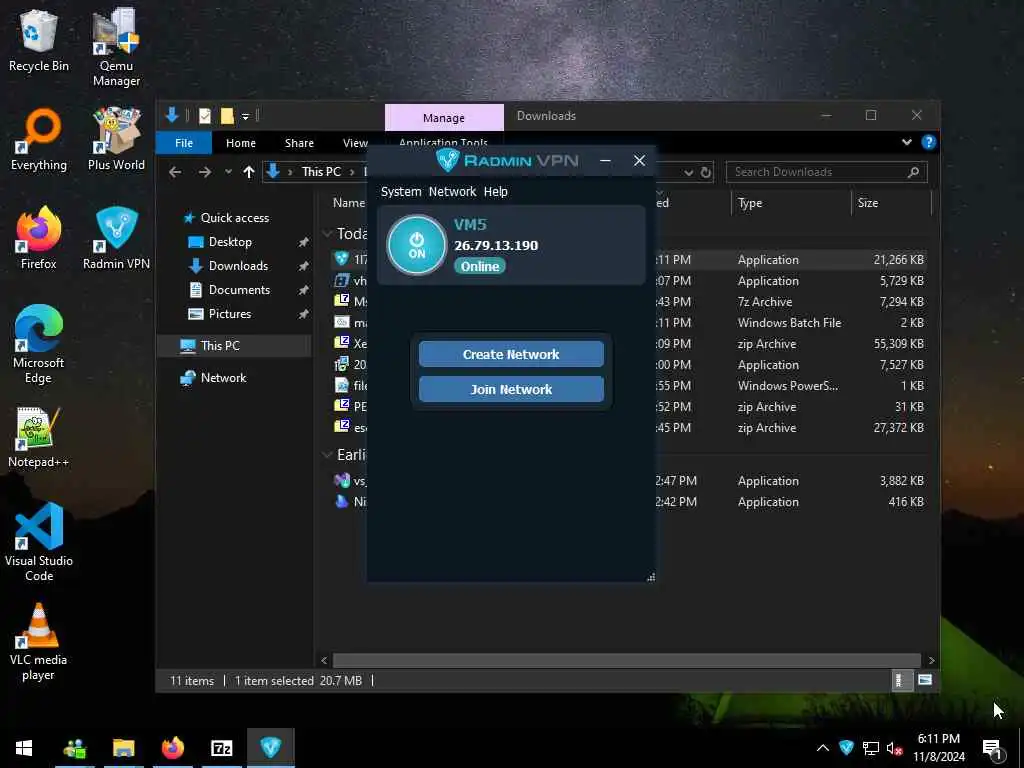Expand the ribbon with the chevron in File Explorer
Image resolution: width=1024 pixels, height=768 pixels.
(906, 142)
